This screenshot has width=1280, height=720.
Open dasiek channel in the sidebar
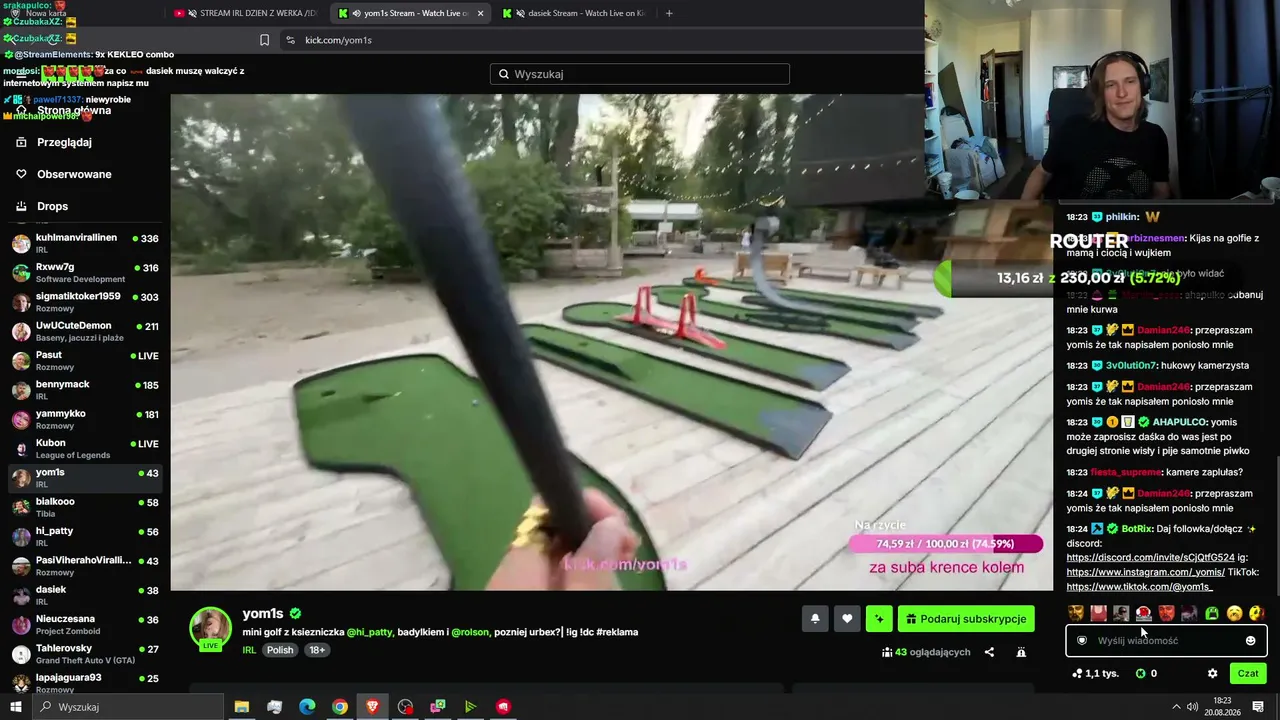(85, 595)
